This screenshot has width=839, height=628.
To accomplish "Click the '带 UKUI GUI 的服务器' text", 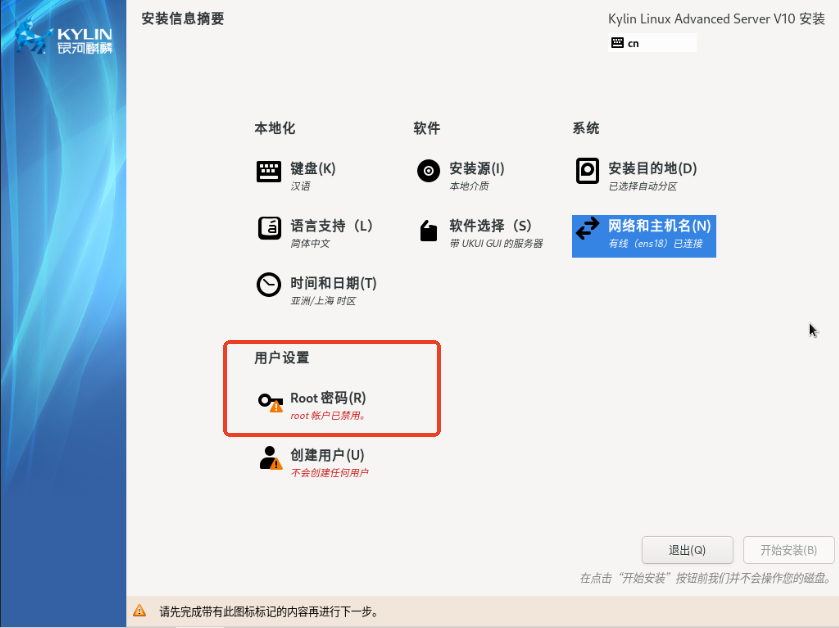I will point(496,243).
